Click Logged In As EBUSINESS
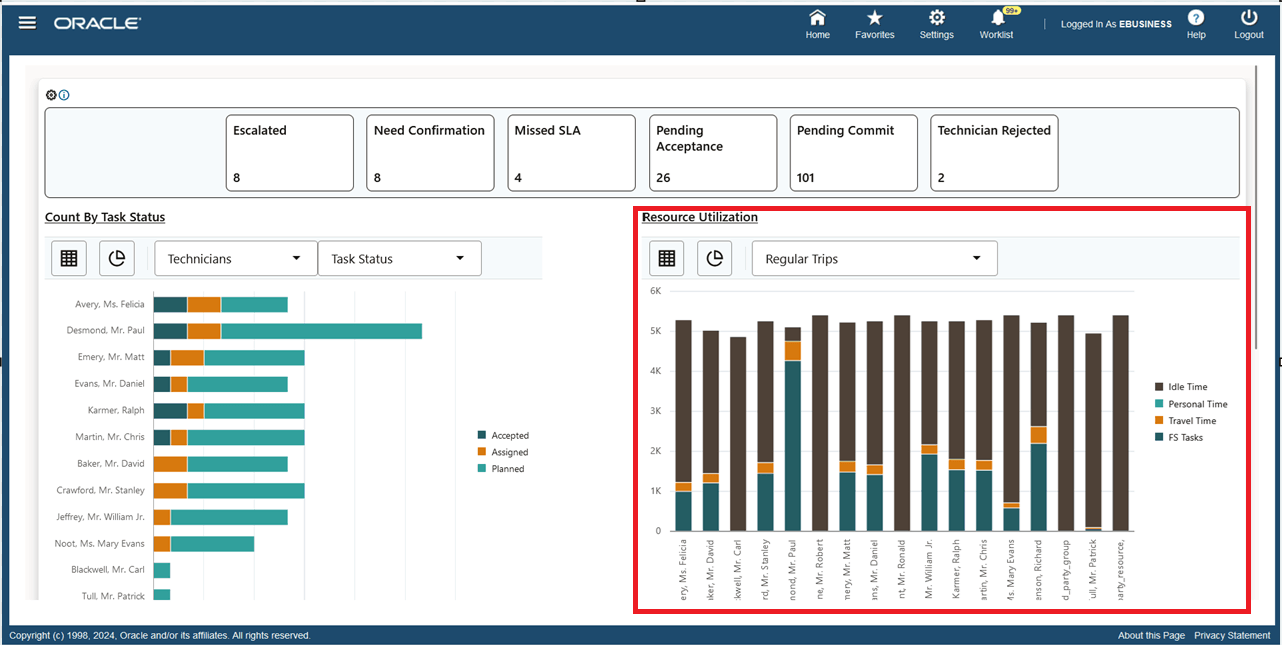Viewport: 1282px width, 645px height. (x=1116, y=24)
